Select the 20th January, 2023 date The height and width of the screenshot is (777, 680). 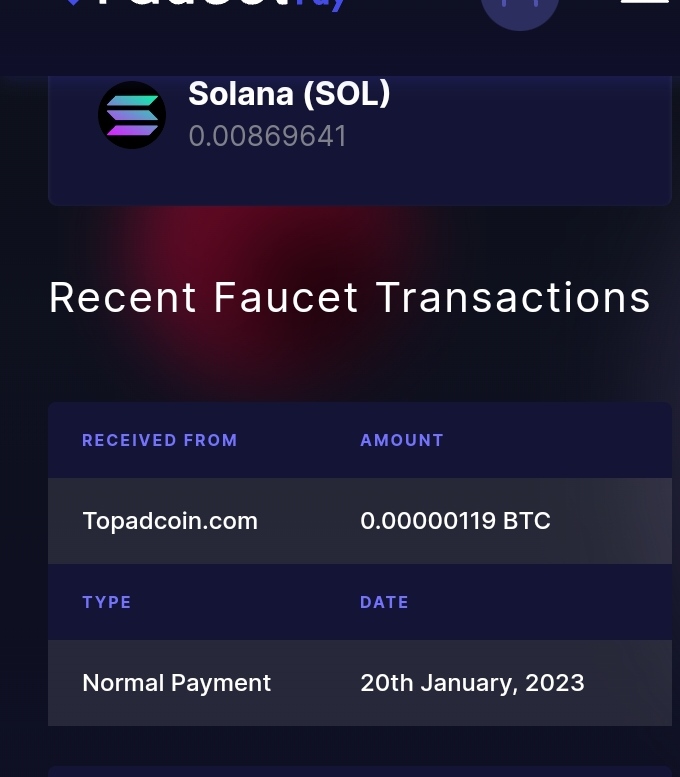click(472, 683)
